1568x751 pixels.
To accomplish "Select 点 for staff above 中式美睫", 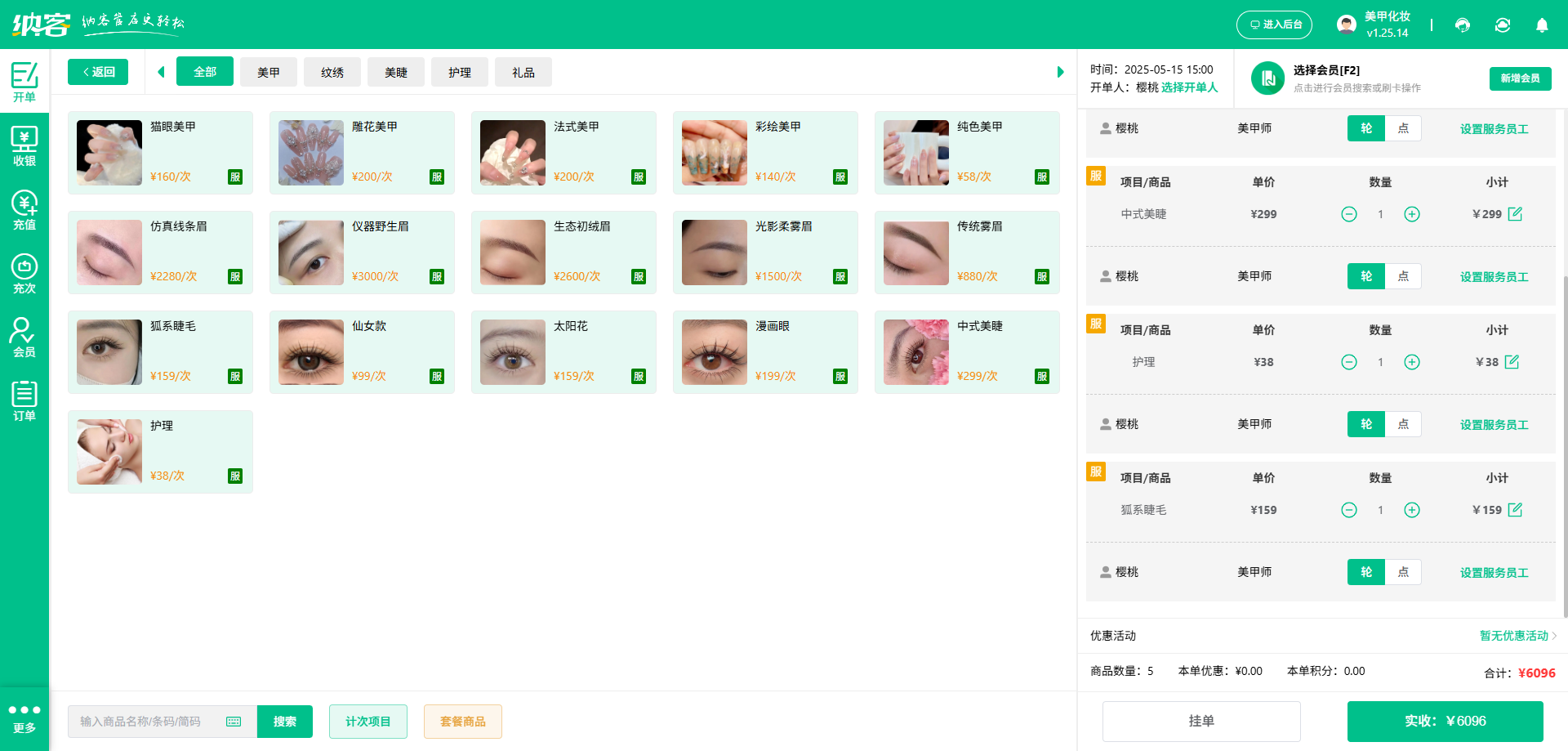I will [x=1403, y=128].
